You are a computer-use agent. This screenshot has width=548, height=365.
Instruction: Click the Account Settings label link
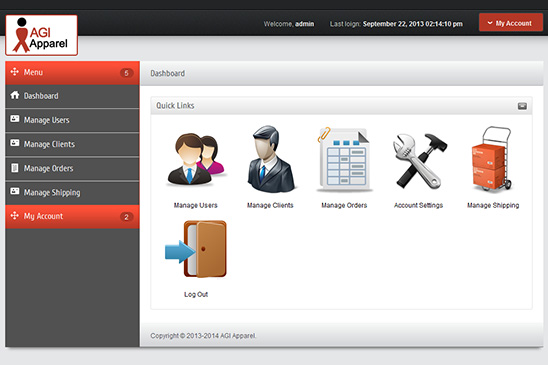click(x=418, y=205)
